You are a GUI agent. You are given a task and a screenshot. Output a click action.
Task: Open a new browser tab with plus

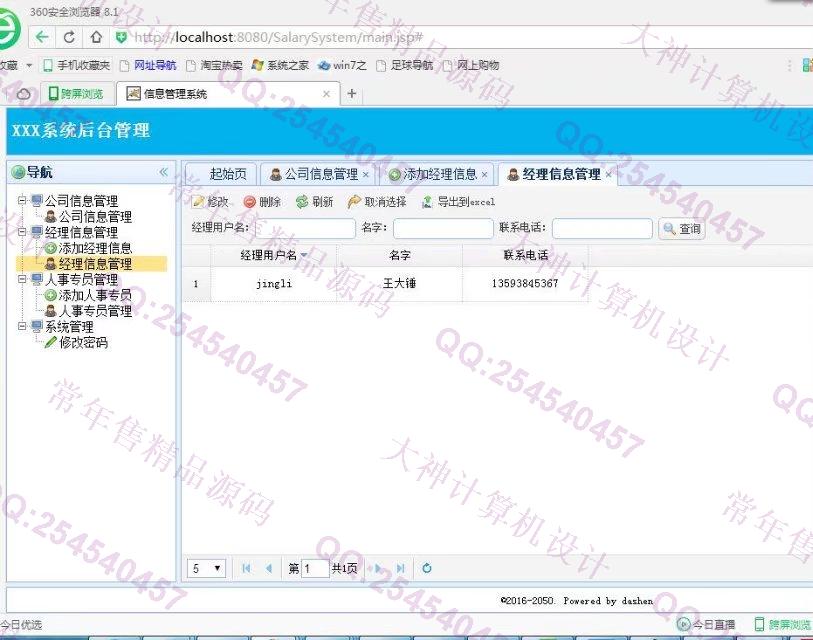point(352,93)
